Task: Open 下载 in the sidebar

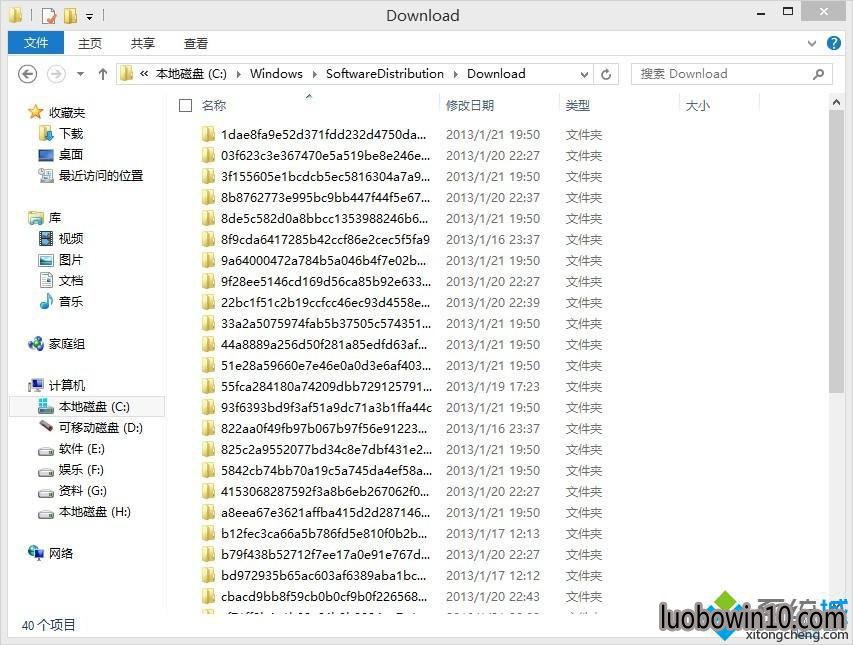Action: 71,134
